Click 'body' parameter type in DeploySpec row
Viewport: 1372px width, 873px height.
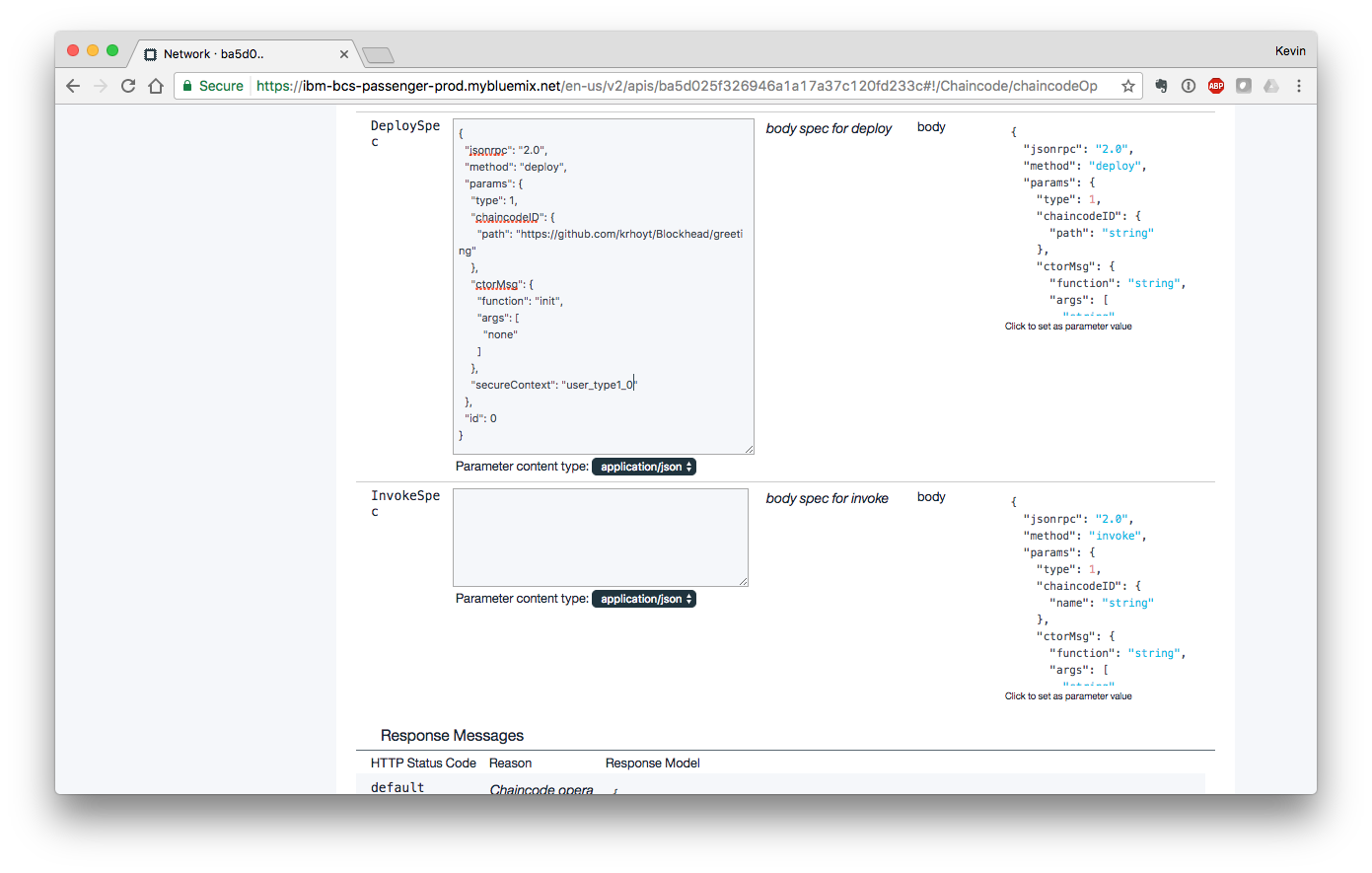click(x=931, y=127)
